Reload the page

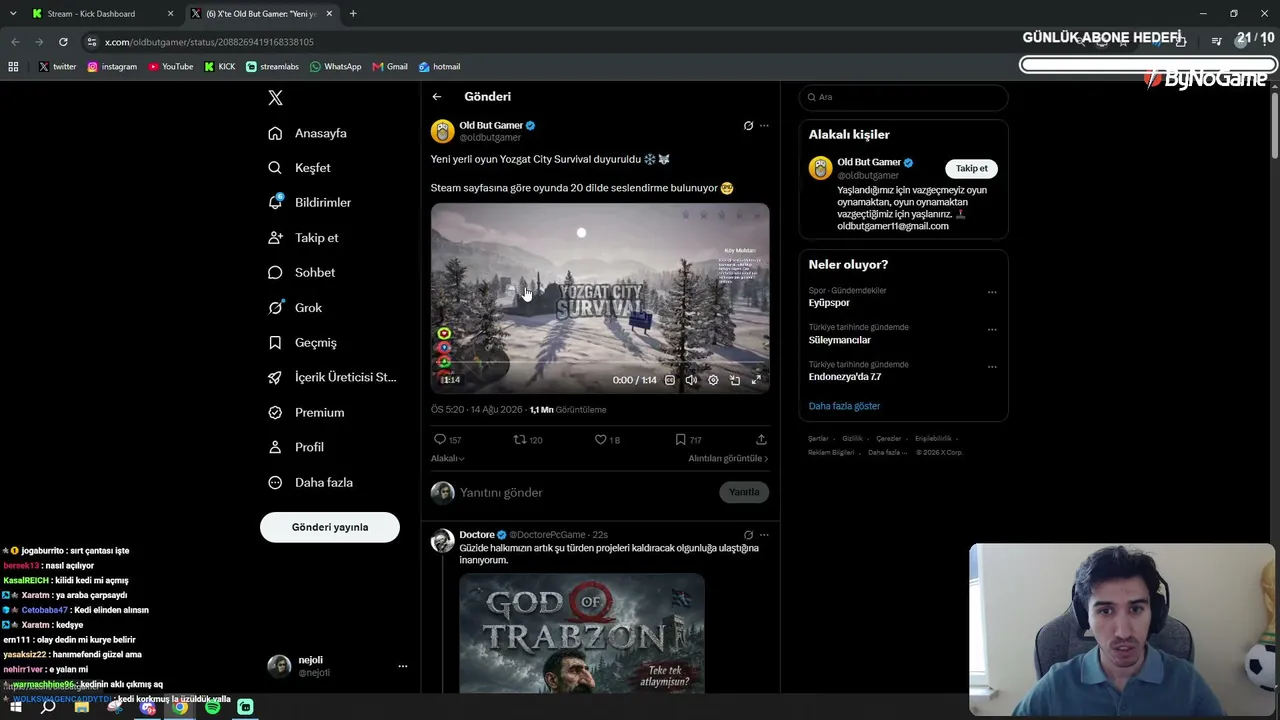coord(63,42)
